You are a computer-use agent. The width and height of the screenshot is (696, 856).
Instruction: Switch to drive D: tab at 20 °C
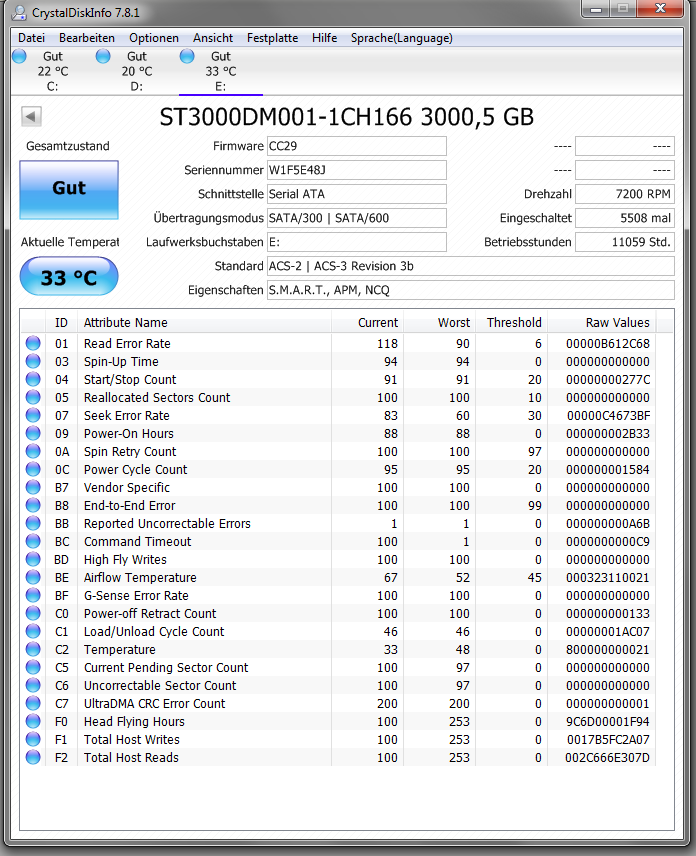pos(137,71)
